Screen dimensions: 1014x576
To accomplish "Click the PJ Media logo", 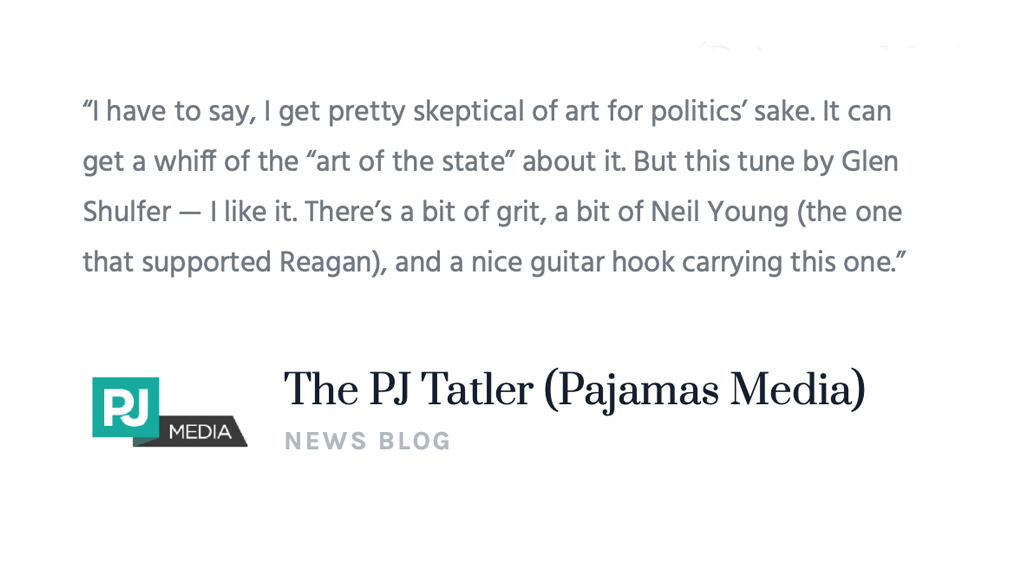I will click(169, 412).
